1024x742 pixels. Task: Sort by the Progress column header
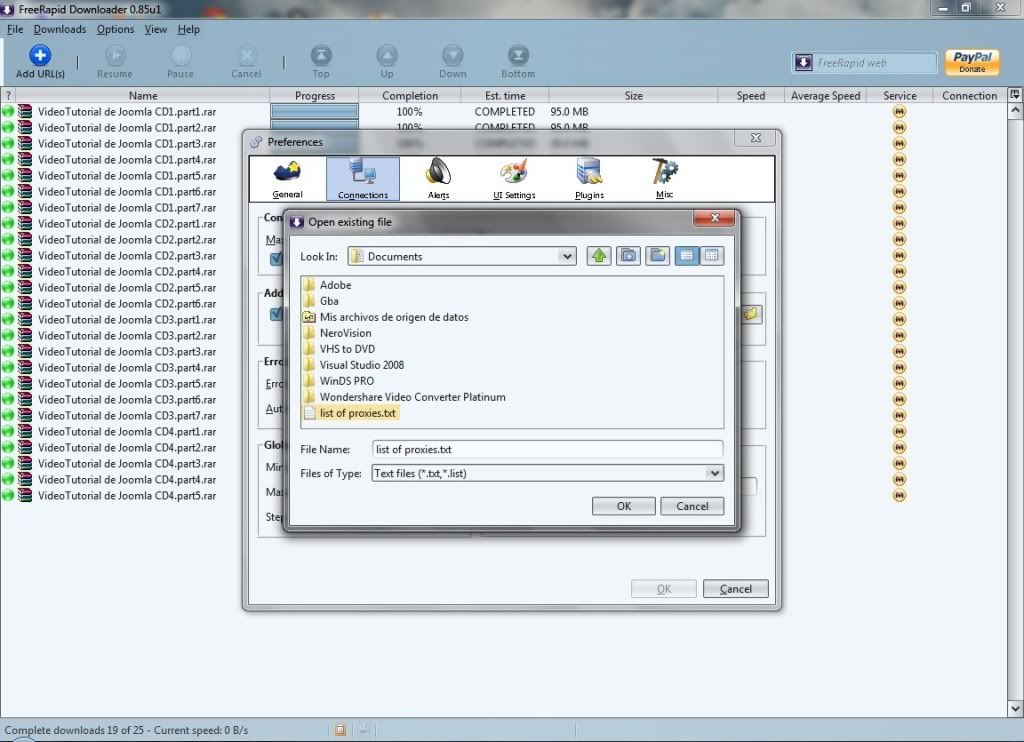314,95
